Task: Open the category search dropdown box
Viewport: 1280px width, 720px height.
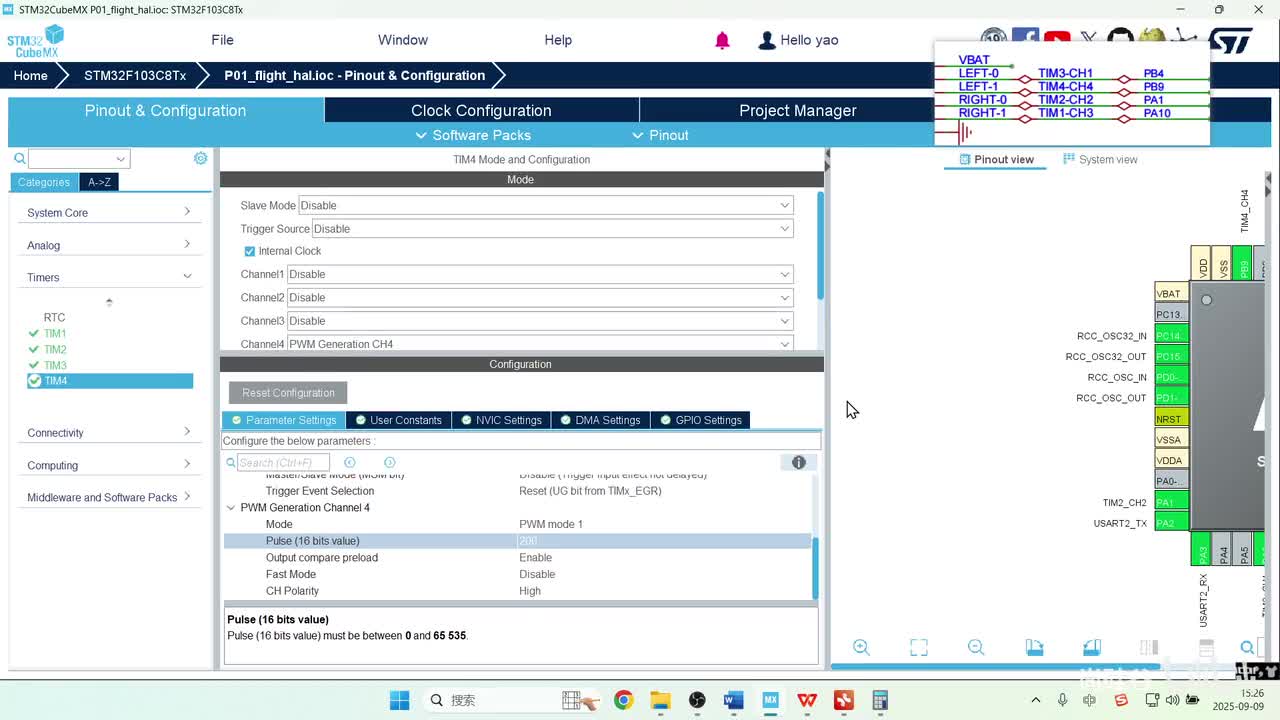Action: pos(79,158)
